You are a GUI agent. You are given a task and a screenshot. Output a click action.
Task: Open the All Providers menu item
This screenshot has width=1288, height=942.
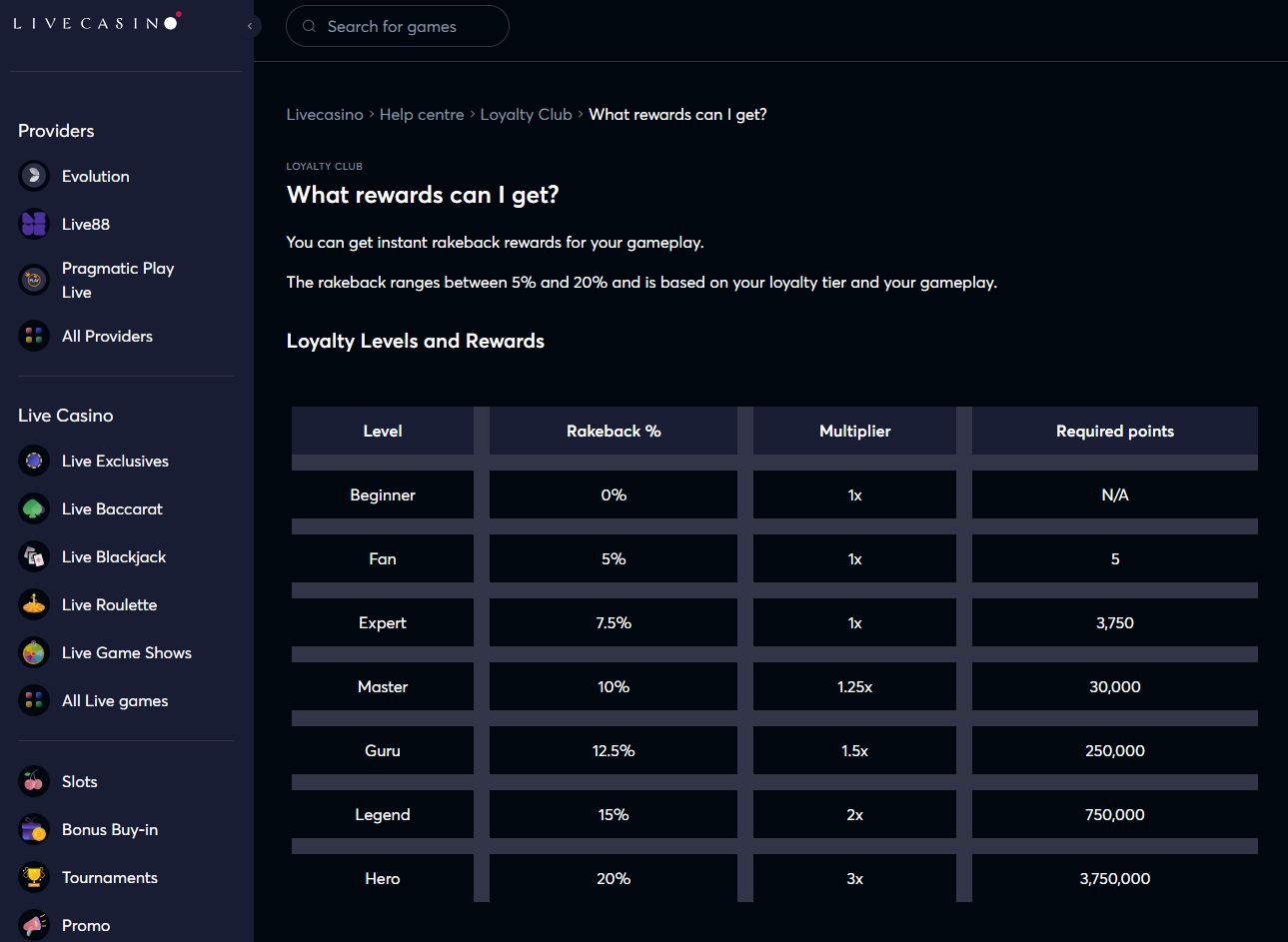point(107,337)
